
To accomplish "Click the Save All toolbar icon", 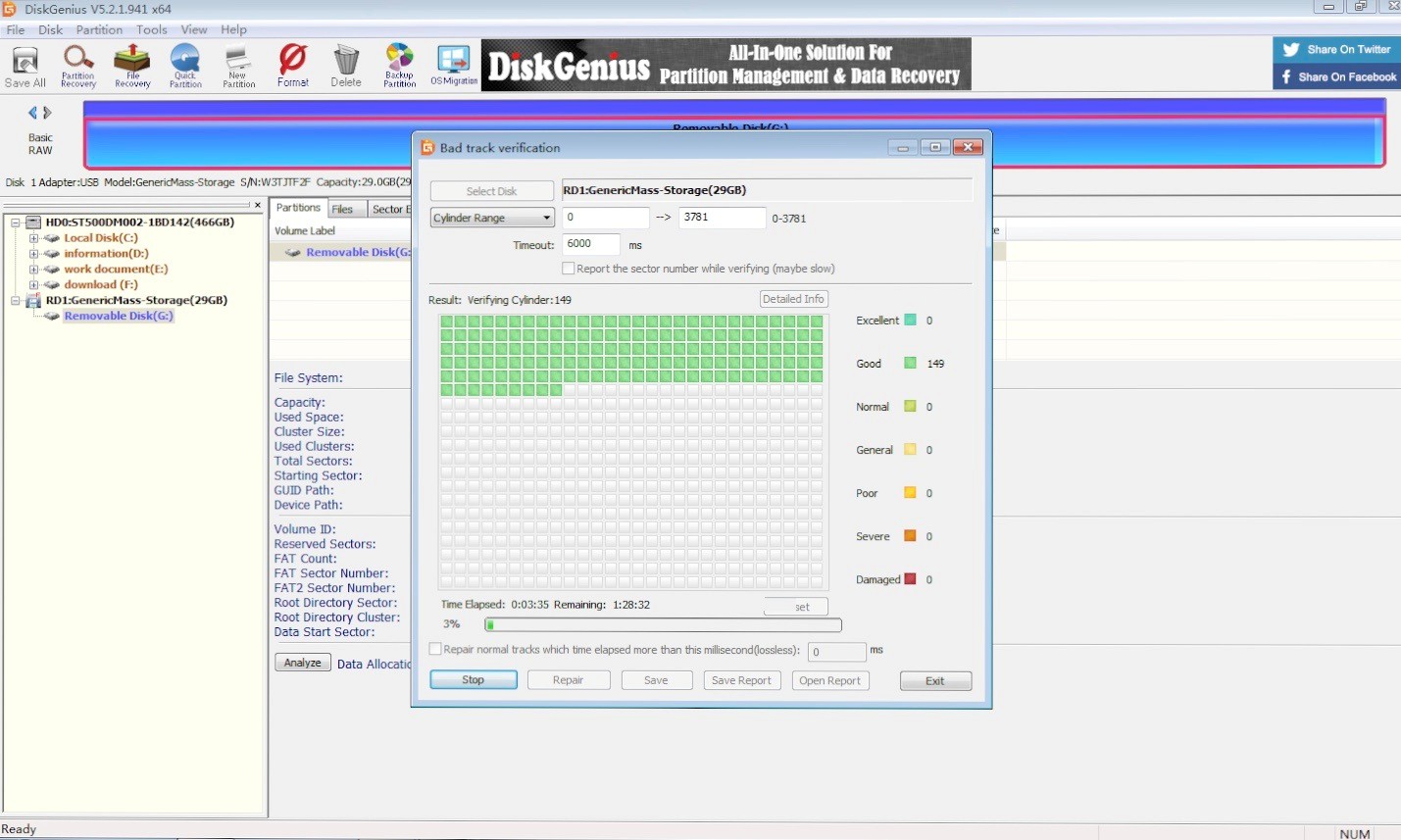I will point(25,67).
